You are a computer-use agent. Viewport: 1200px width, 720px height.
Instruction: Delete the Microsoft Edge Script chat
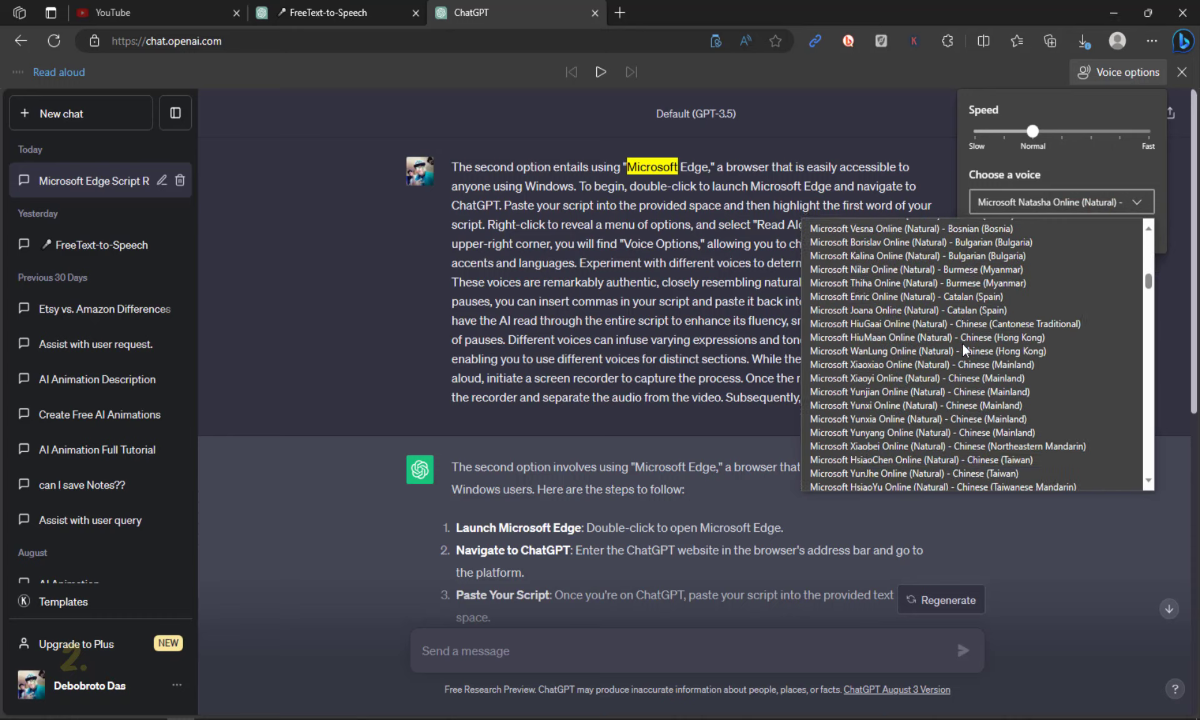[x=180, y=181]
